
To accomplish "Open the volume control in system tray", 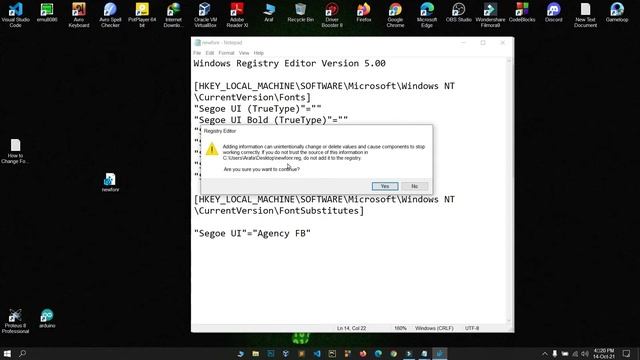I will (584, 354).
